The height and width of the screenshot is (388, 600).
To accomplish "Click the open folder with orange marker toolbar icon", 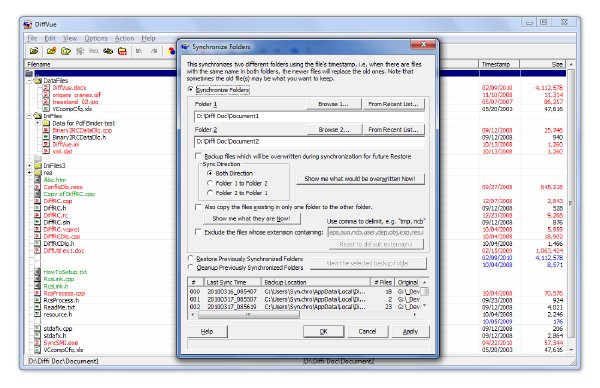I will 51,51.
